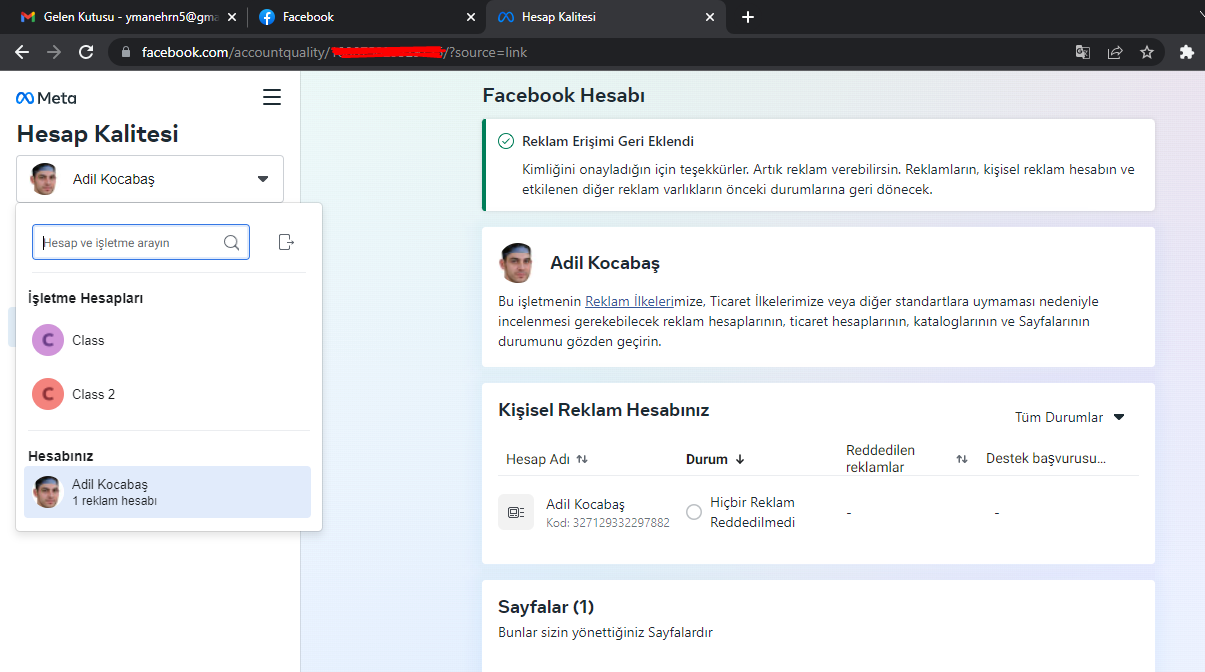1205x672 pixels.
Task: Click the translate page icon
Action: tap(1083, 52)
